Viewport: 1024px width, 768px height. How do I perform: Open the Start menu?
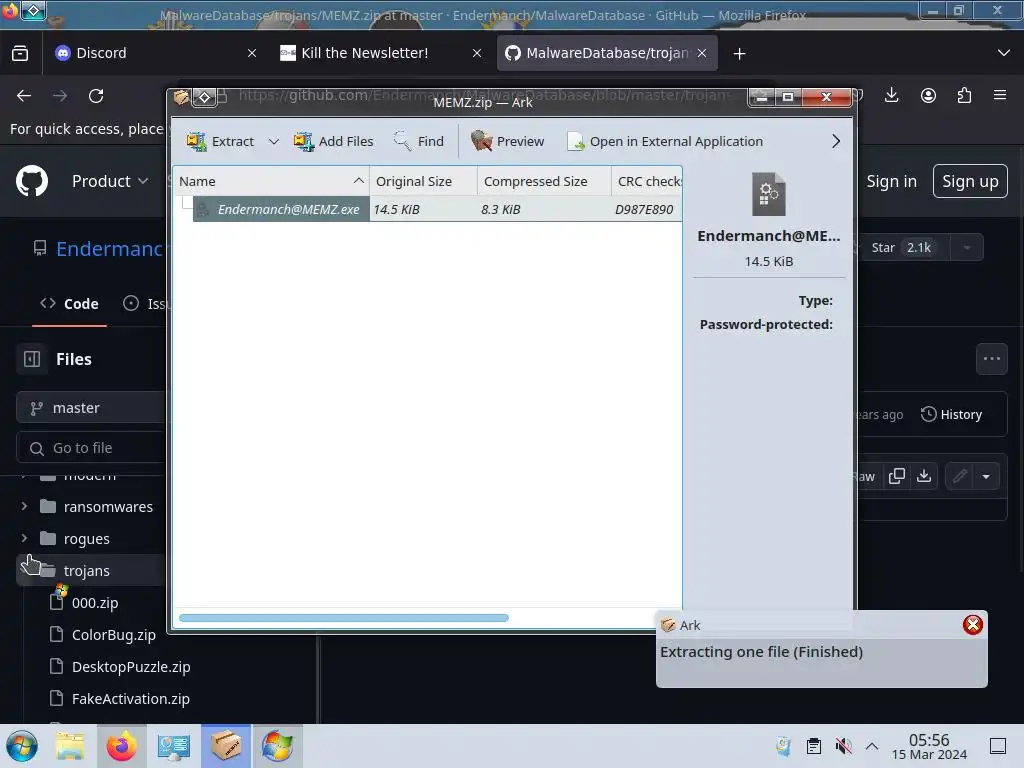(22, 746)
